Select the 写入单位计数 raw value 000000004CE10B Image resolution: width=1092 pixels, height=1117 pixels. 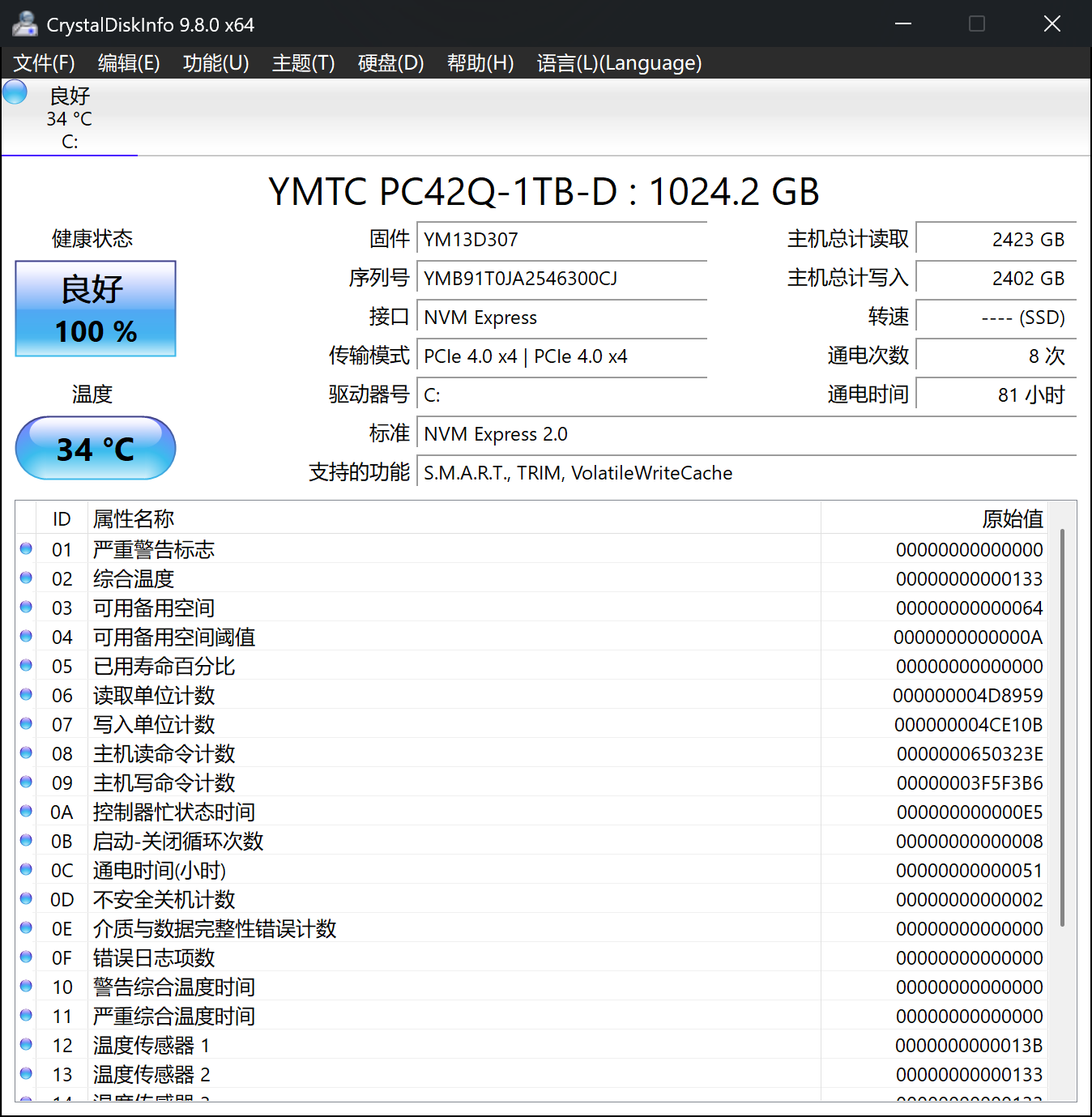[x=969, y=725]
